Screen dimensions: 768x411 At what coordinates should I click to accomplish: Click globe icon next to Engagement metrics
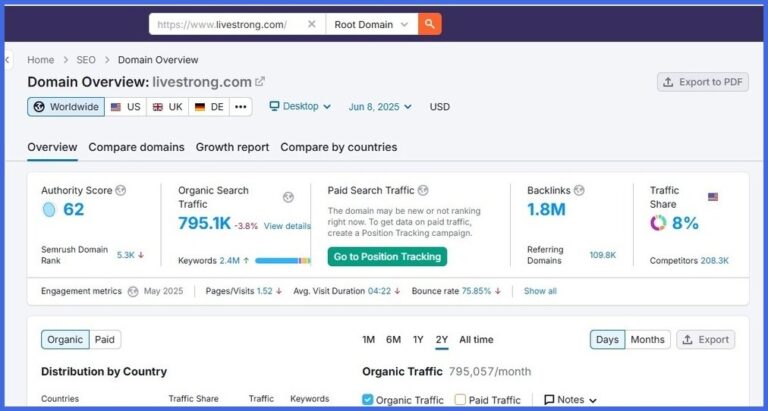pos(133,291)
